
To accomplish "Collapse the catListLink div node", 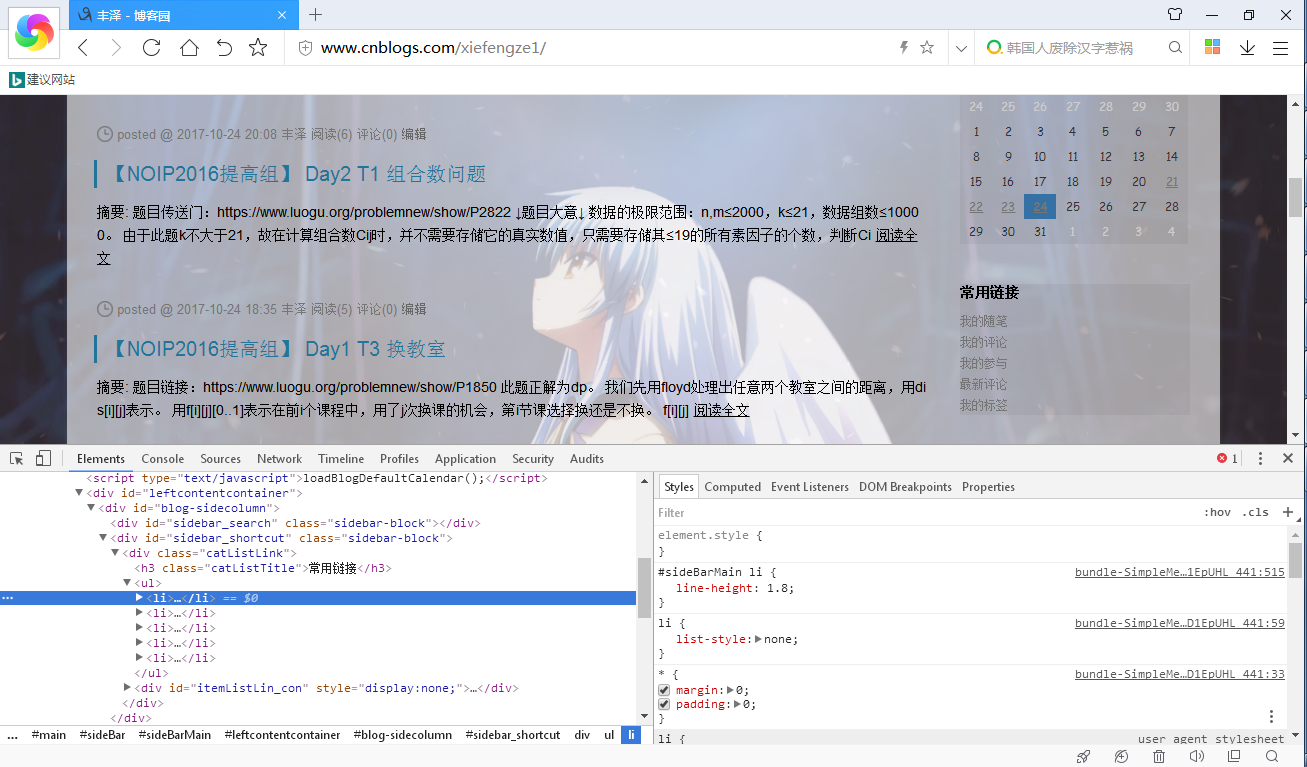I will point(115,553).
